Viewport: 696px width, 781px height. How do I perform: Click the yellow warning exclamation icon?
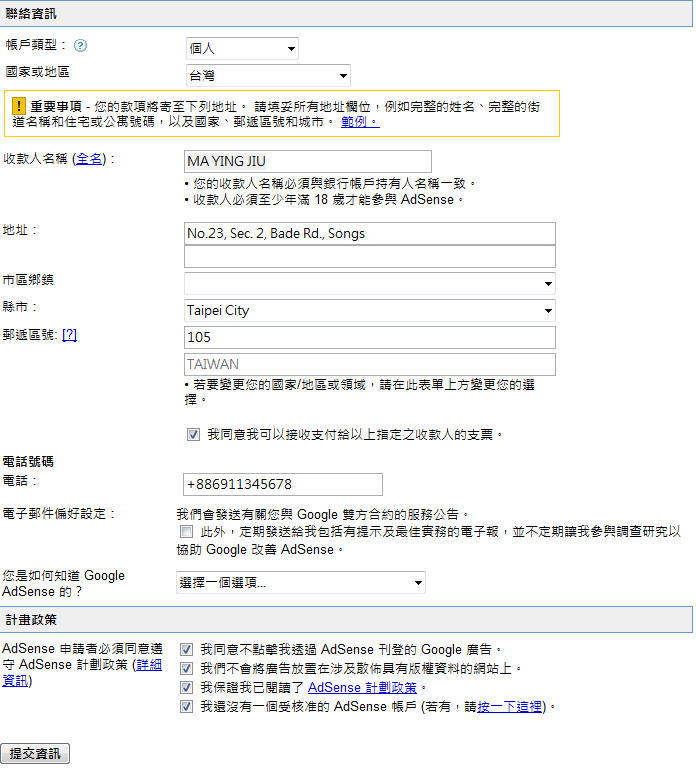pos(18,106)
